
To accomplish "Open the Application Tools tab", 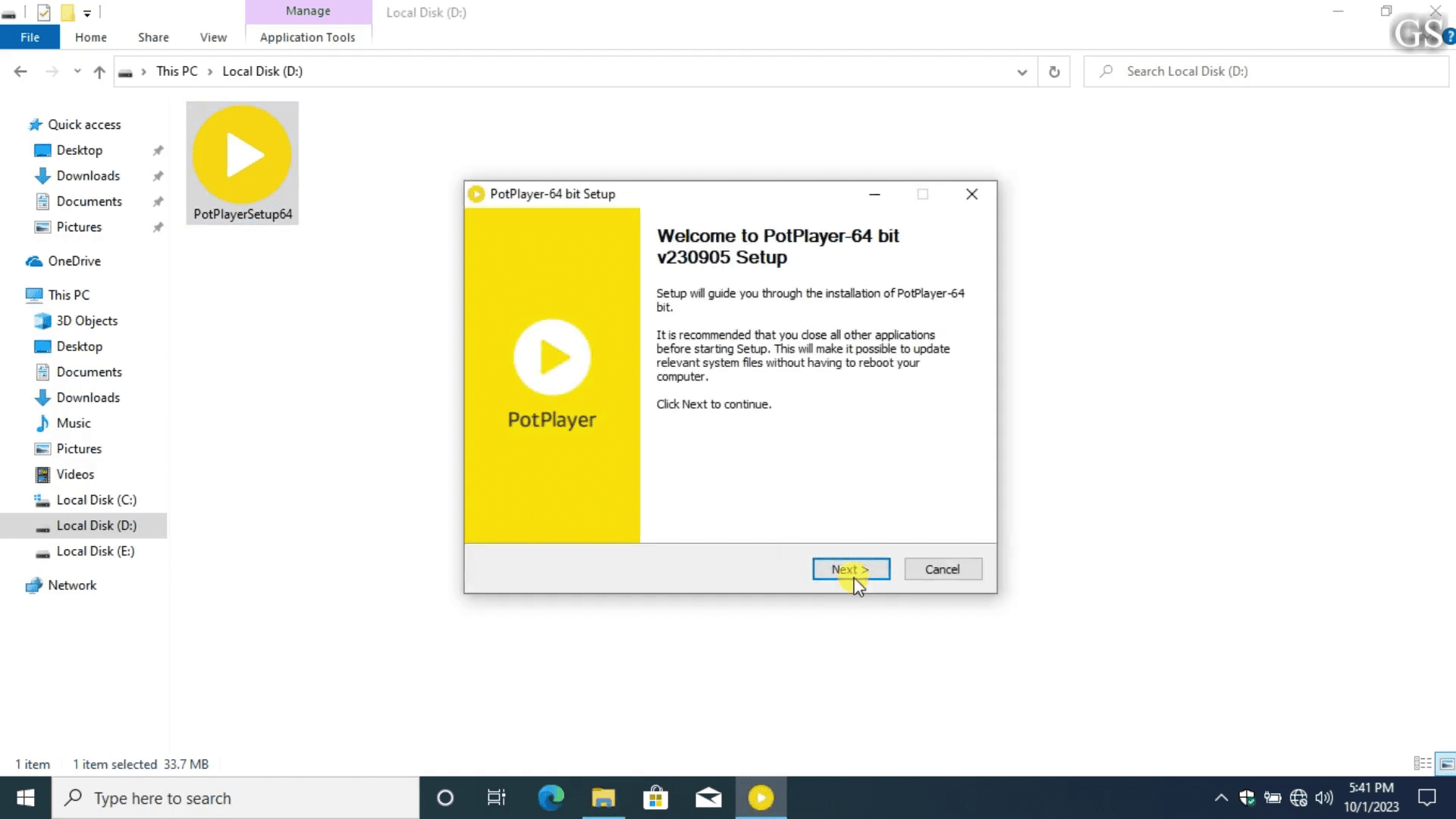I will pyautogui.click(x=307, y=37).
